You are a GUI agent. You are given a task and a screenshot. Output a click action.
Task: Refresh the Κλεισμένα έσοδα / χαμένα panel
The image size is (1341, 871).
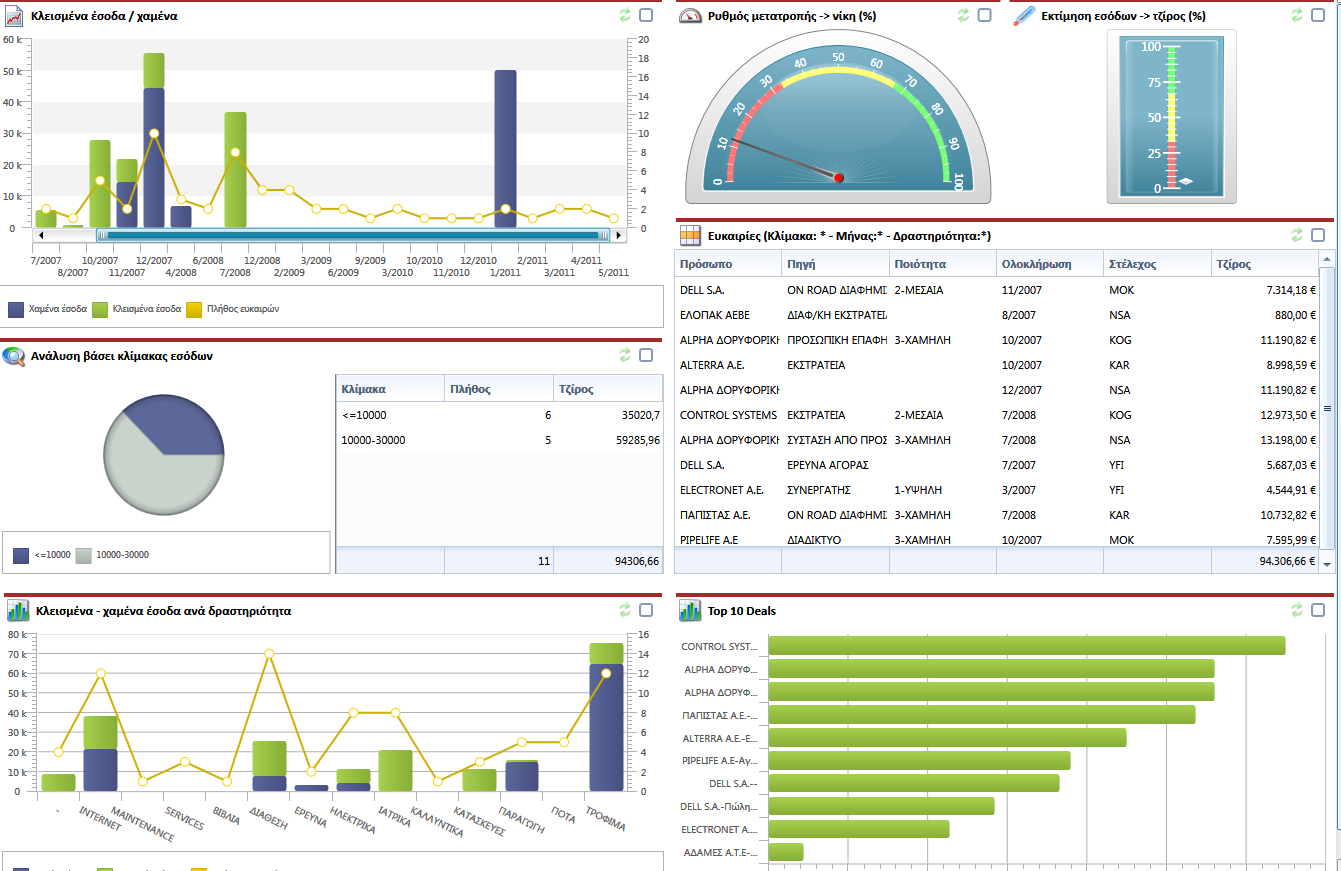click(x=626, y=15)
